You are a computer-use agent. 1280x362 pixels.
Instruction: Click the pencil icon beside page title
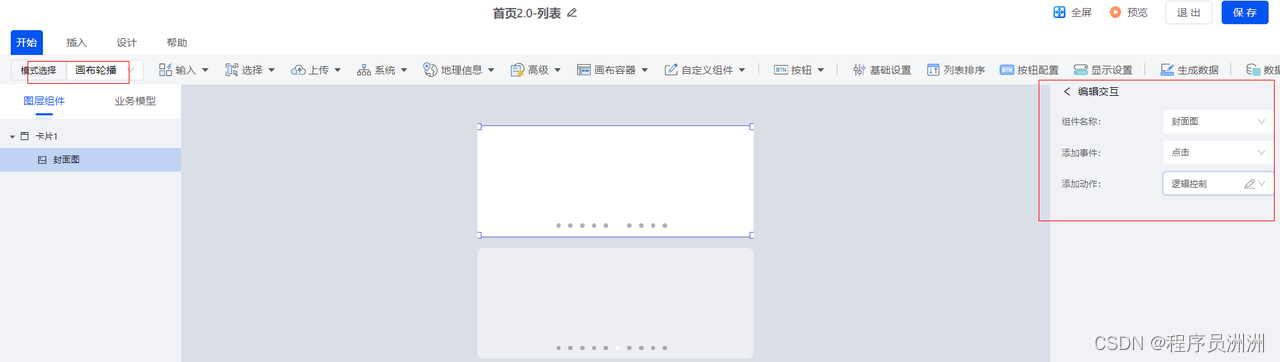click(x=572, y=13)
